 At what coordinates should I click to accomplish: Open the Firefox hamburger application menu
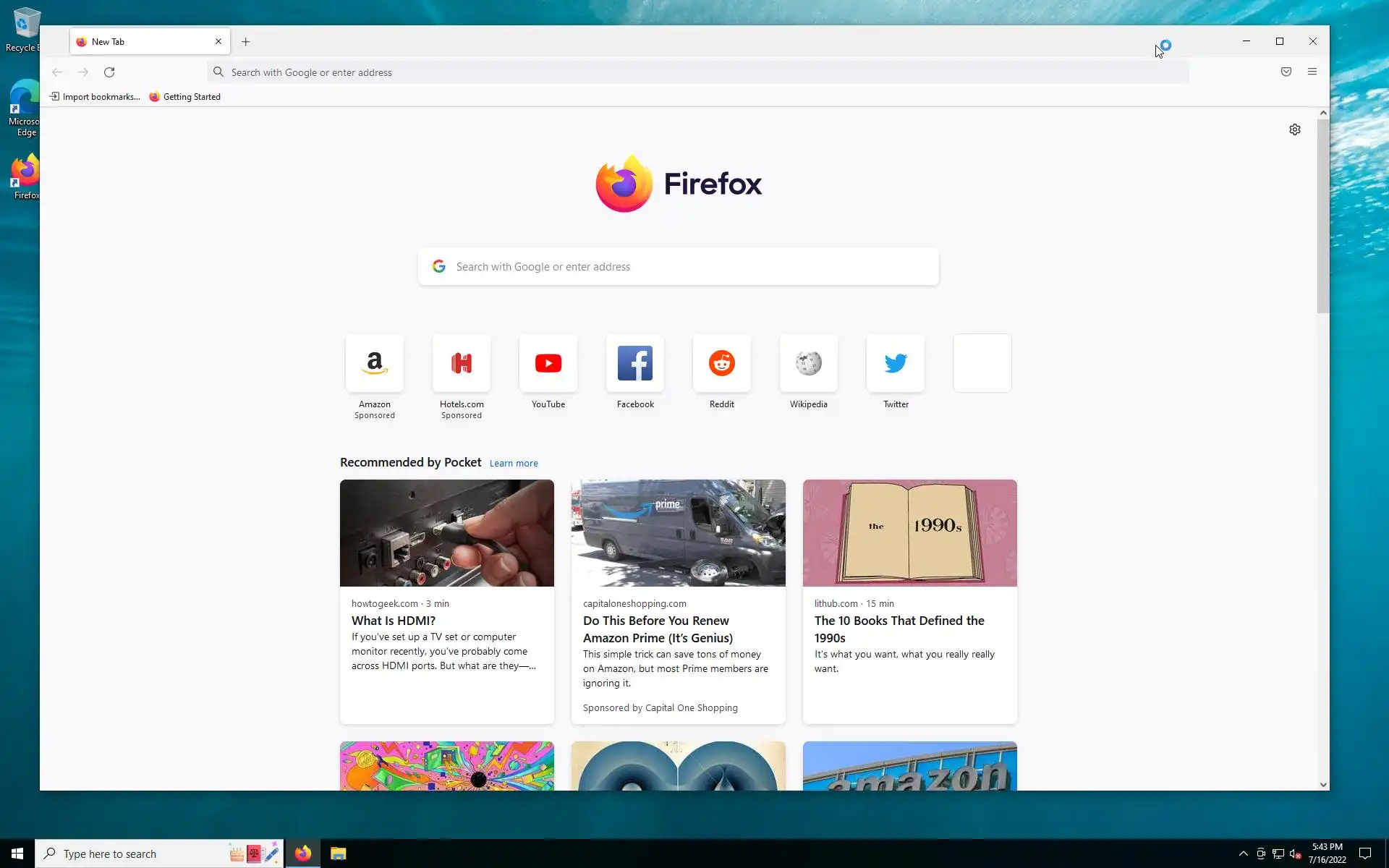tap(1312, 72)
